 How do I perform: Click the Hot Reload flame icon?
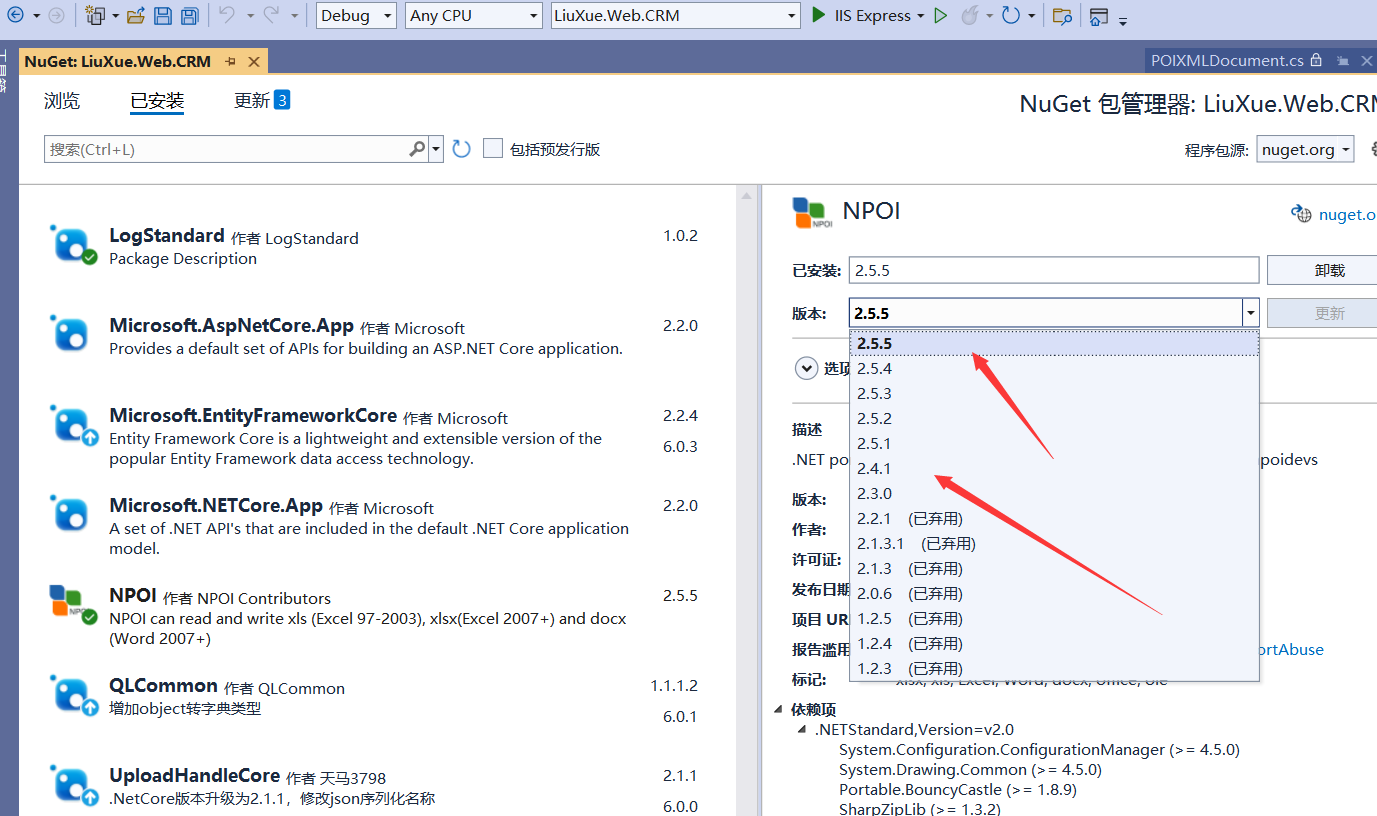(969, 15)
